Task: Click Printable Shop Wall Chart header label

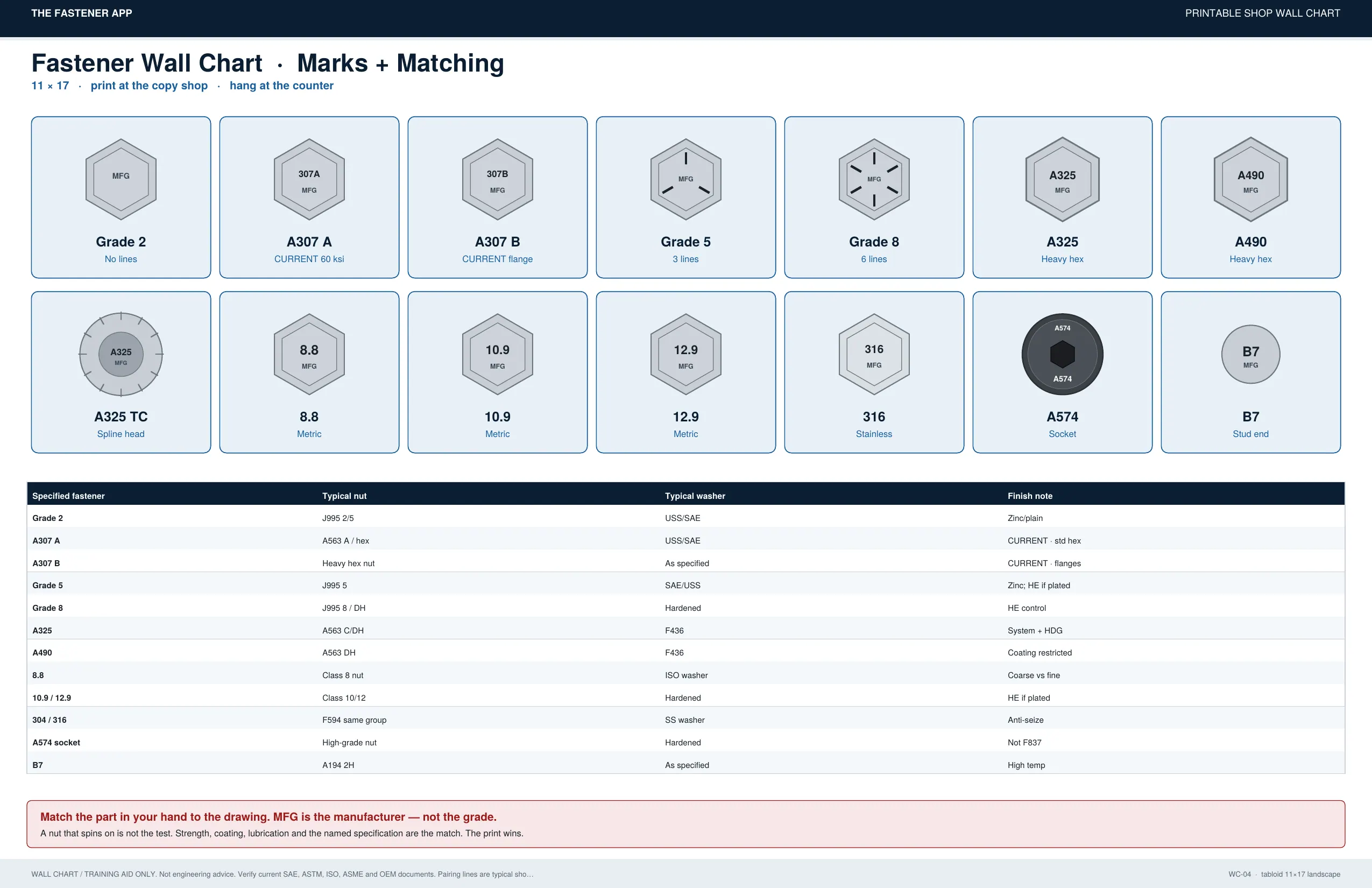Action: click(1262, 13)
